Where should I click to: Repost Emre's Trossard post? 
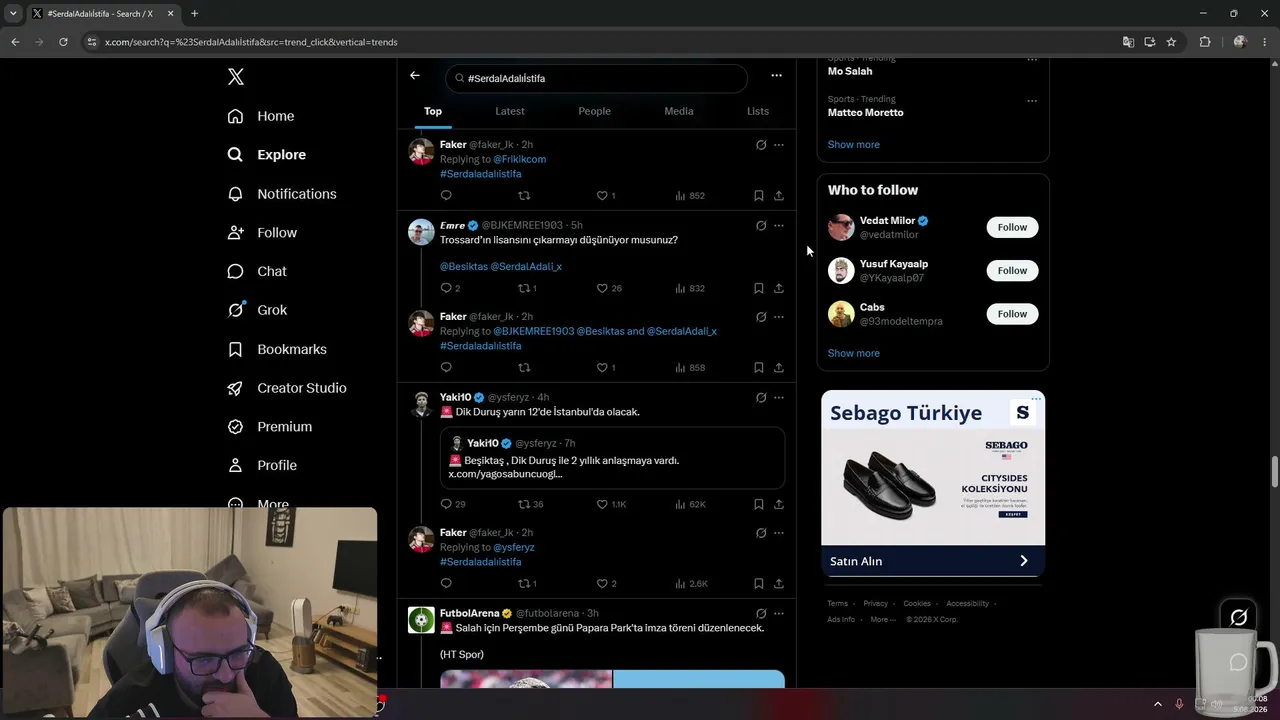click(x=527, y=288)
